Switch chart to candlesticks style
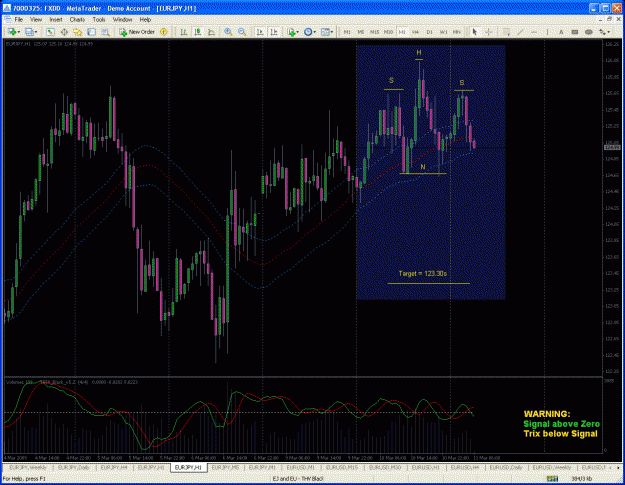The image size is (625, 485). point(197,32)
